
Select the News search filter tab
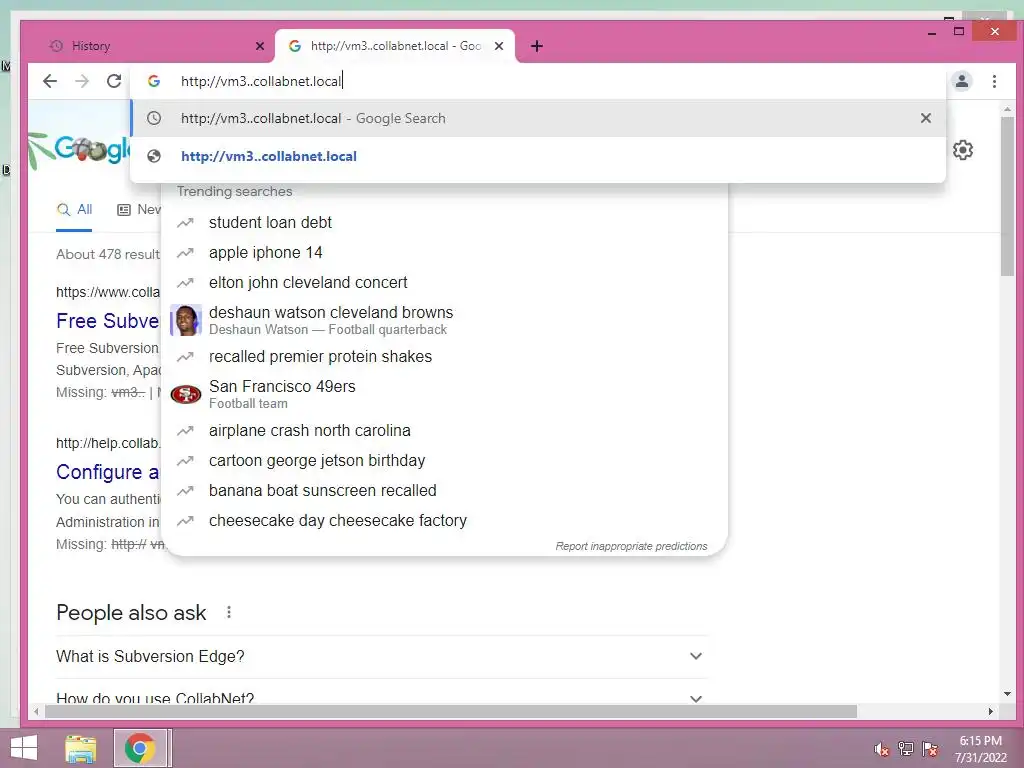[138, 210]
